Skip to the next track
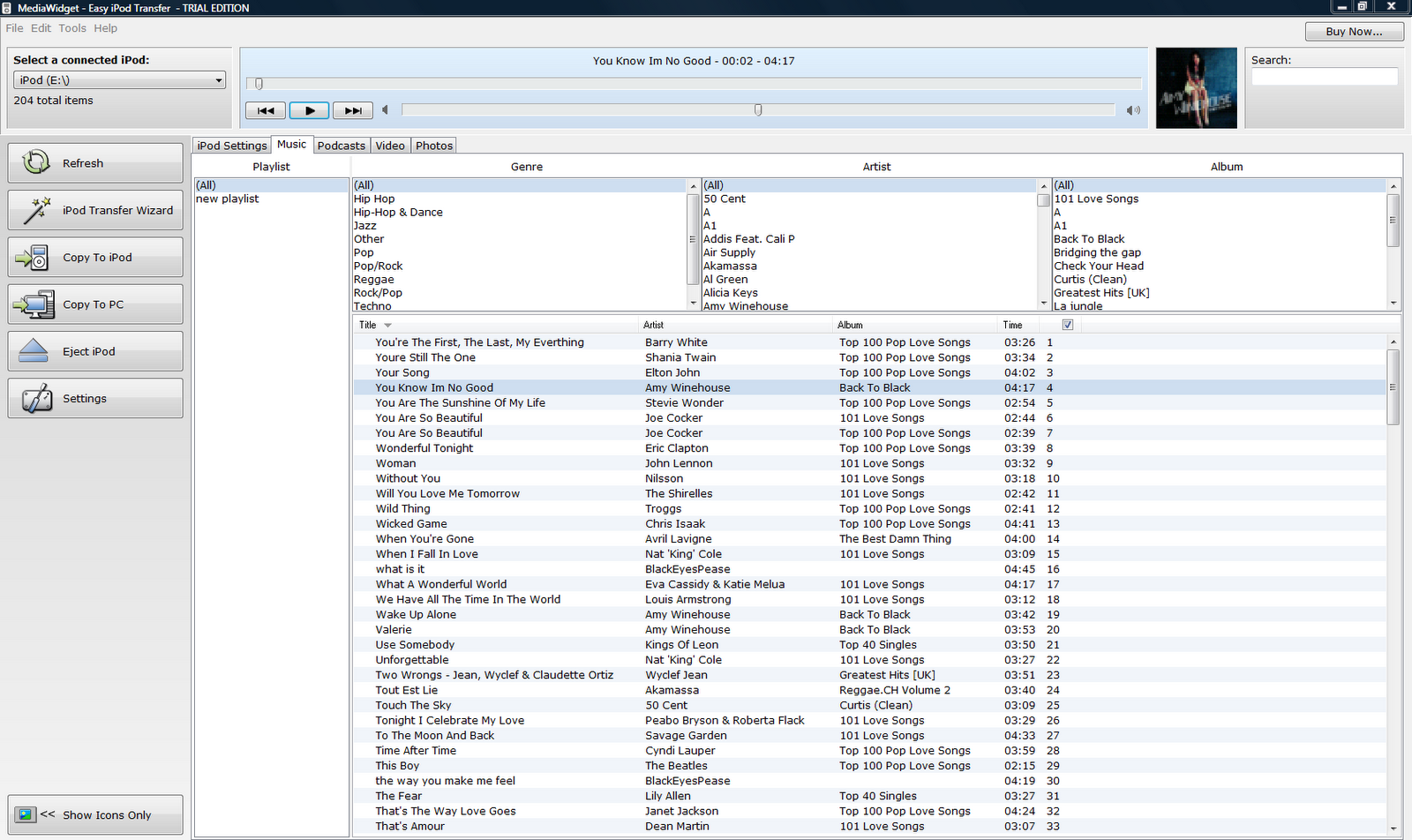This screenshot has height=840, width=1412. (353, 110)
